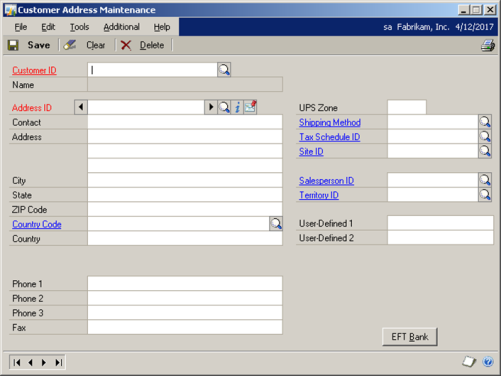Click into the Site ID field
Image resolution: width=501 pixels, height=376 pixels.
pyautogui.click(x=433, y=151)
